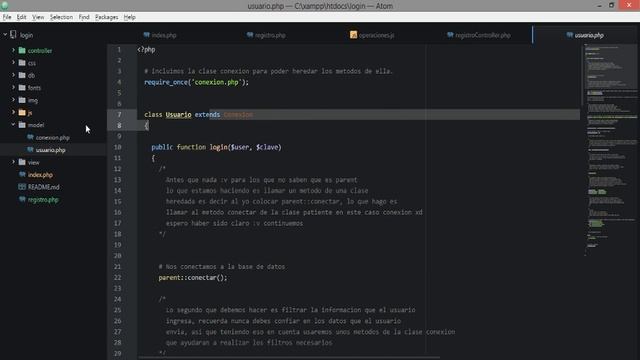Expand the view folder
640x360 pixels.
click(x=13, y=162)
